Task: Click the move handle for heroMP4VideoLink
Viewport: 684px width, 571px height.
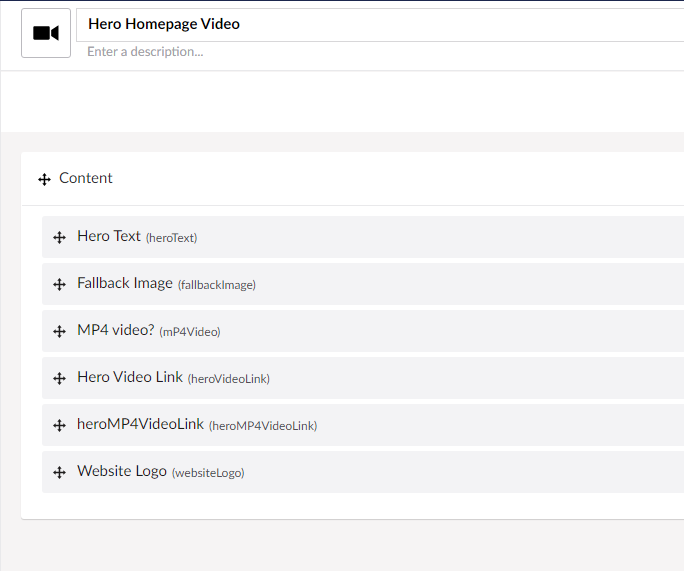Action: click(60, 426)
